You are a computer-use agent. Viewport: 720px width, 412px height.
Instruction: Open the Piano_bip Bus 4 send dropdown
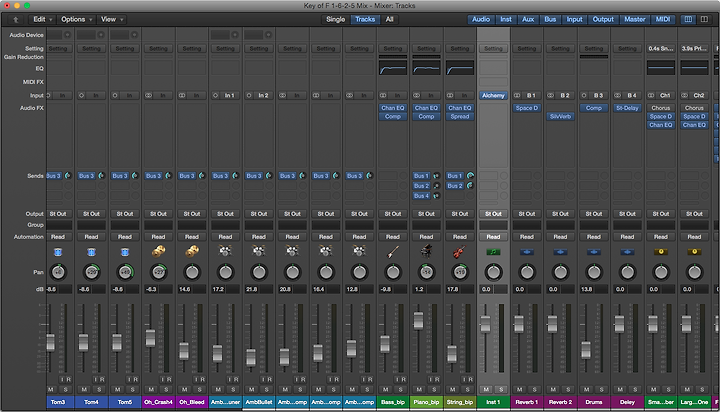pos(422,196)
